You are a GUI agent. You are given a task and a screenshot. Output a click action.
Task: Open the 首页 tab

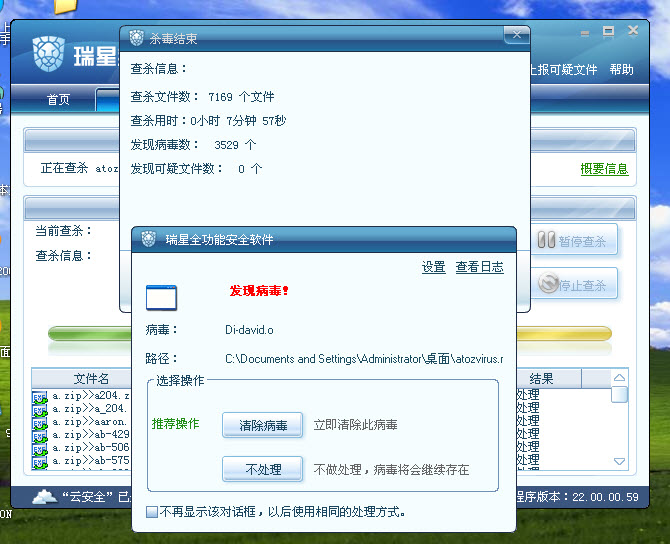[x=58, y=100]
